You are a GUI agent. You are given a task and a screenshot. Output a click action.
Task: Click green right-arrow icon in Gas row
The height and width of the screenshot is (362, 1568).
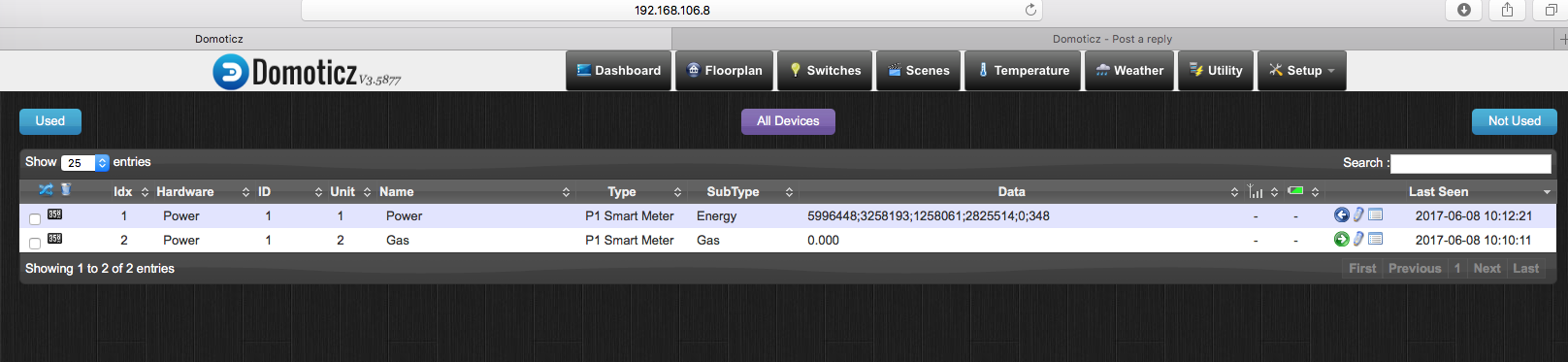tap(1342, 239)
